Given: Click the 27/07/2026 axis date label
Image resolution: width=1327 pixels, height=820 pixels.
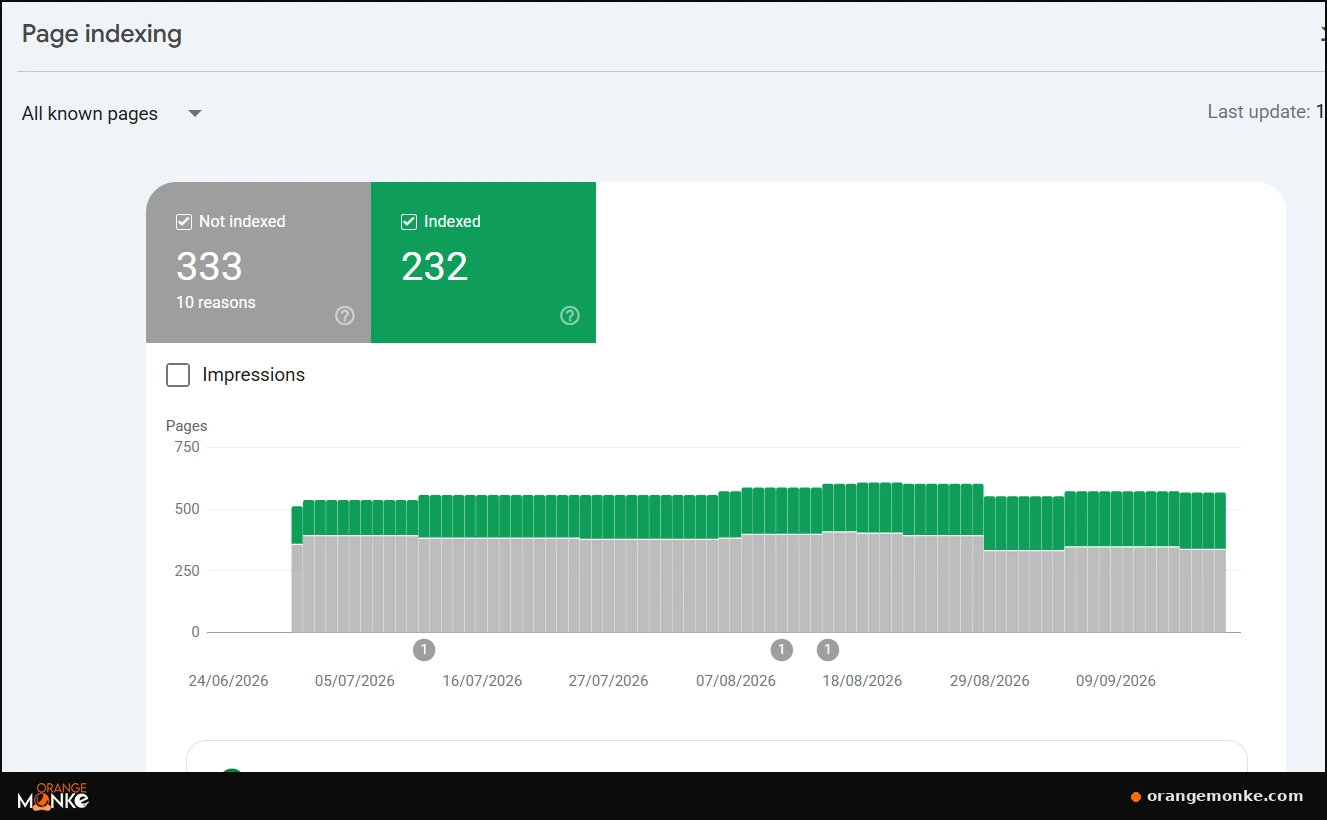Looking at the screenshot, I should click(608, 681).
